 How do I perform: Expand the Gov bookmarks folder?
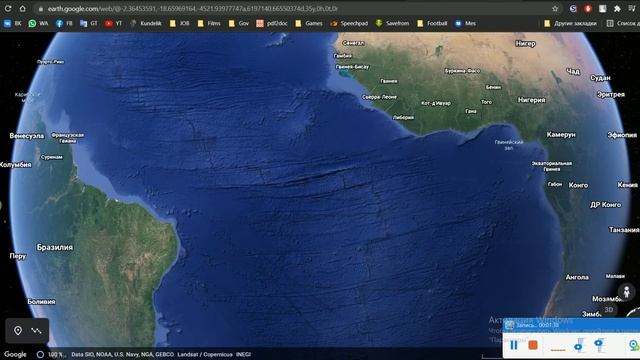point(239,24)
